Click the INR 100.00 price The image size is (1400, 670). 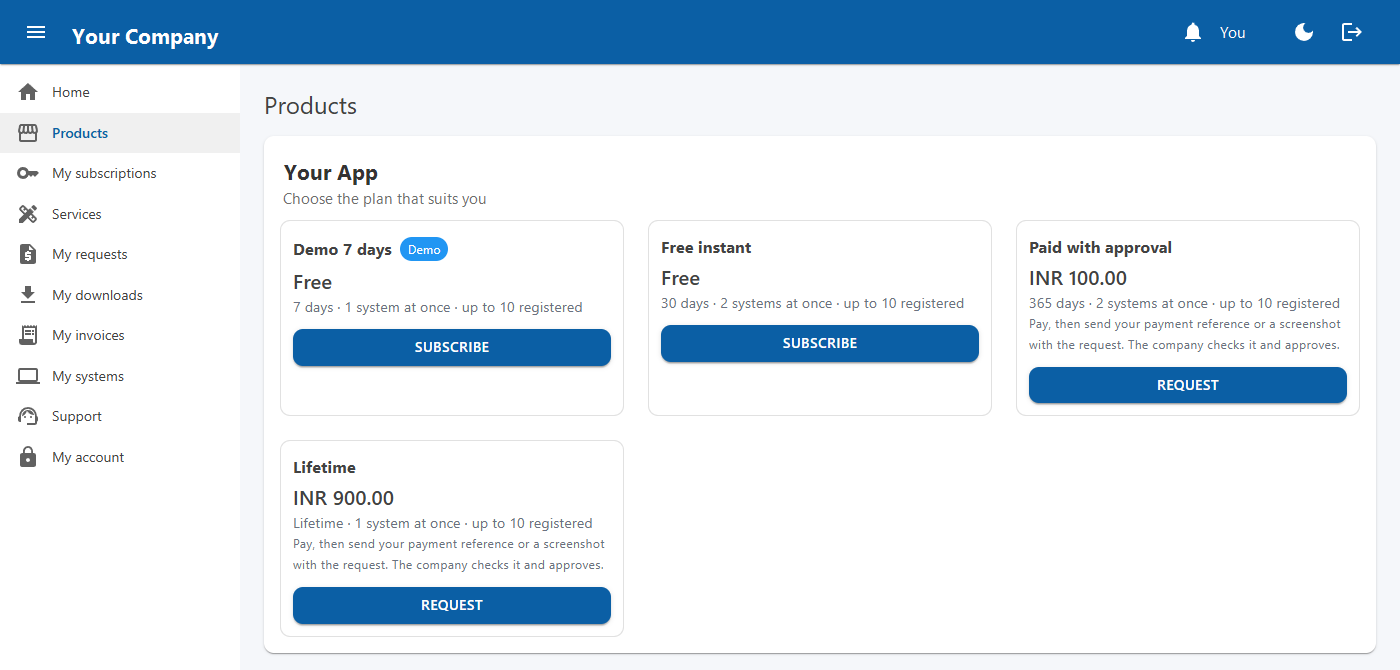[x=1078, y=278]
